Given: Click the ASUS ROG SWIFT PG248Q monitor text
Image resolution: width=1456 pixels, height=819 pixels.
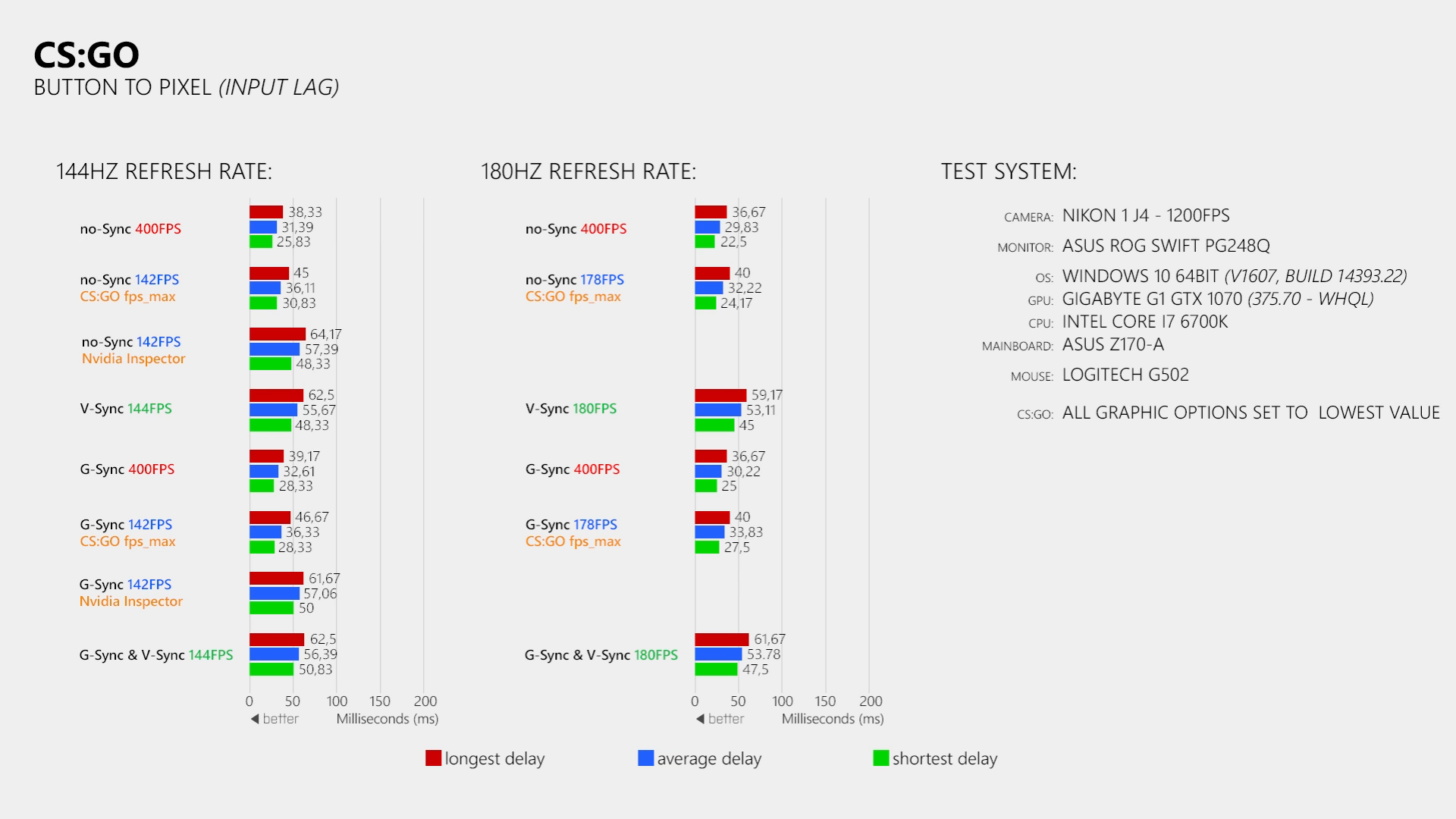Looking at the screenshot, I should click(1166, 246).
